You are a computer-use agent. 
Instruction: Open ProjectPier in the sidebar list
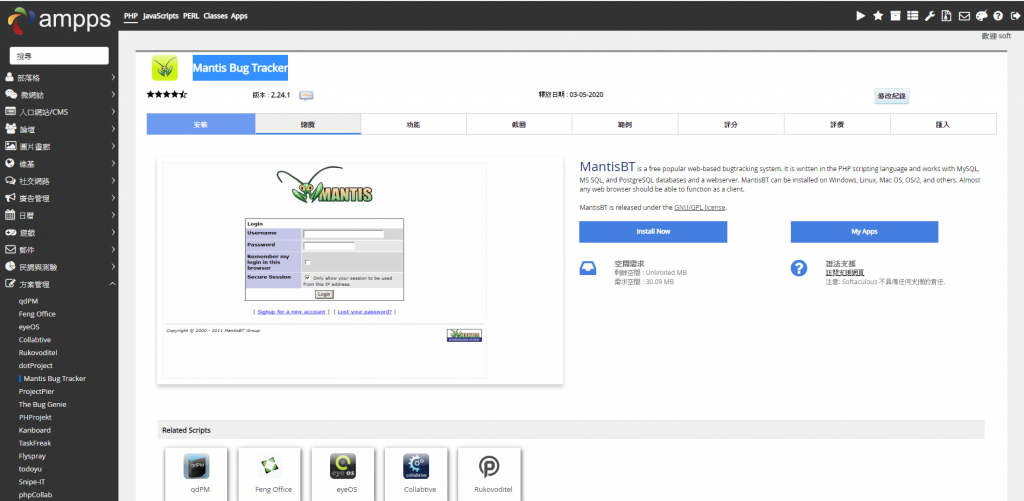click(36, 391)
